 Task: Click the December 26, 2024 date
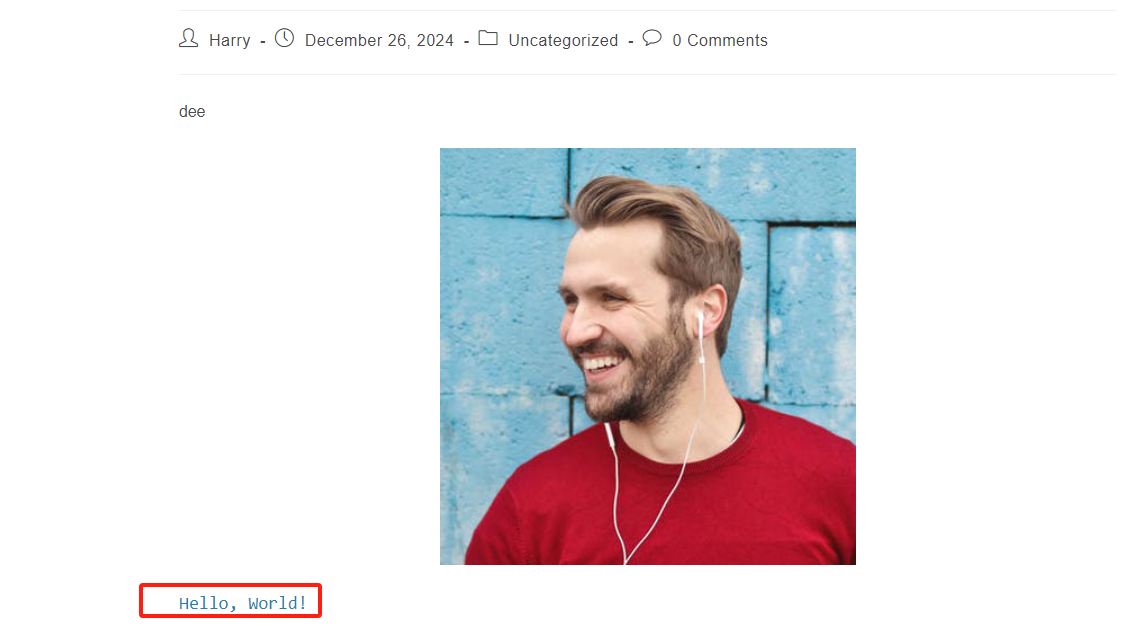point(379,41)
